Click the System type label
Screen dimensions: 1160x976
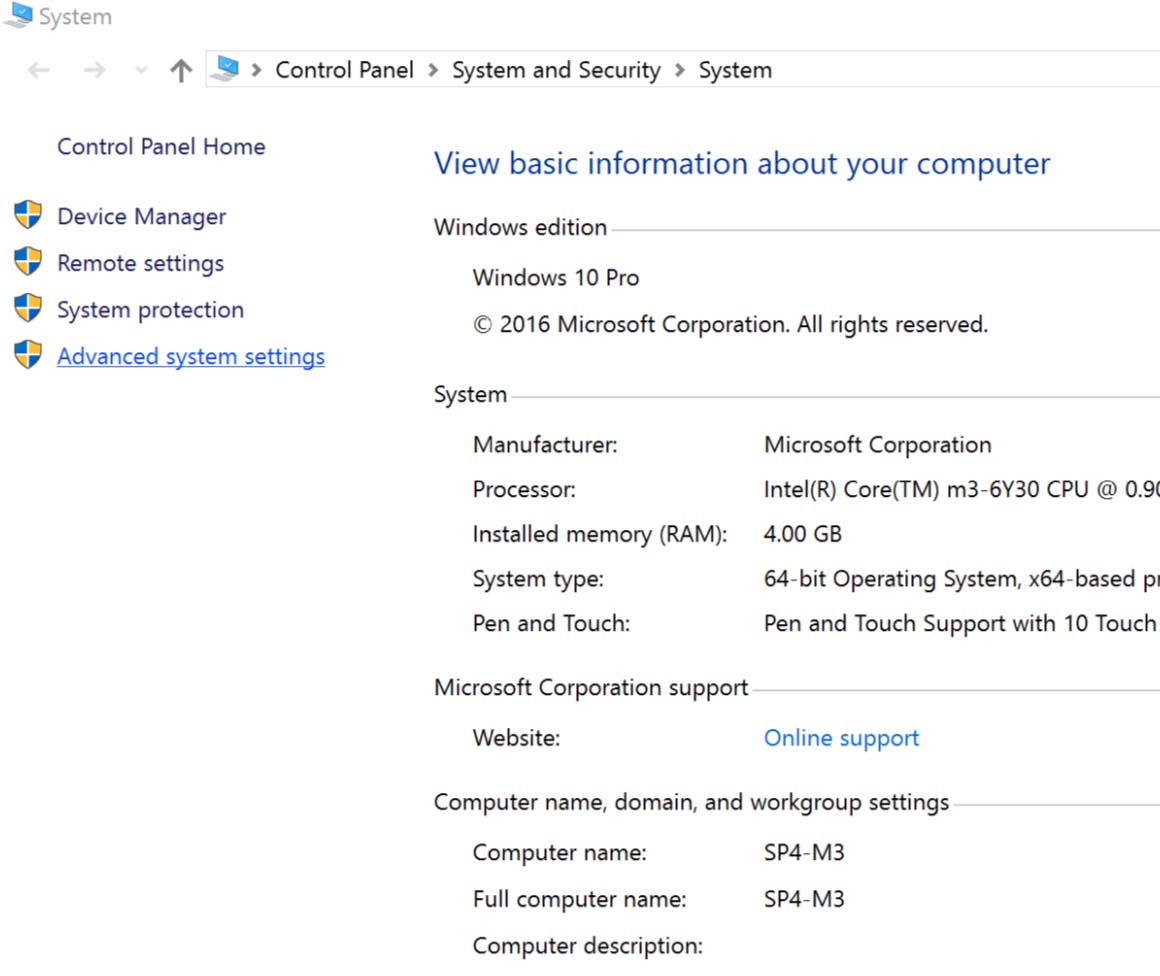tap(538, 579)
